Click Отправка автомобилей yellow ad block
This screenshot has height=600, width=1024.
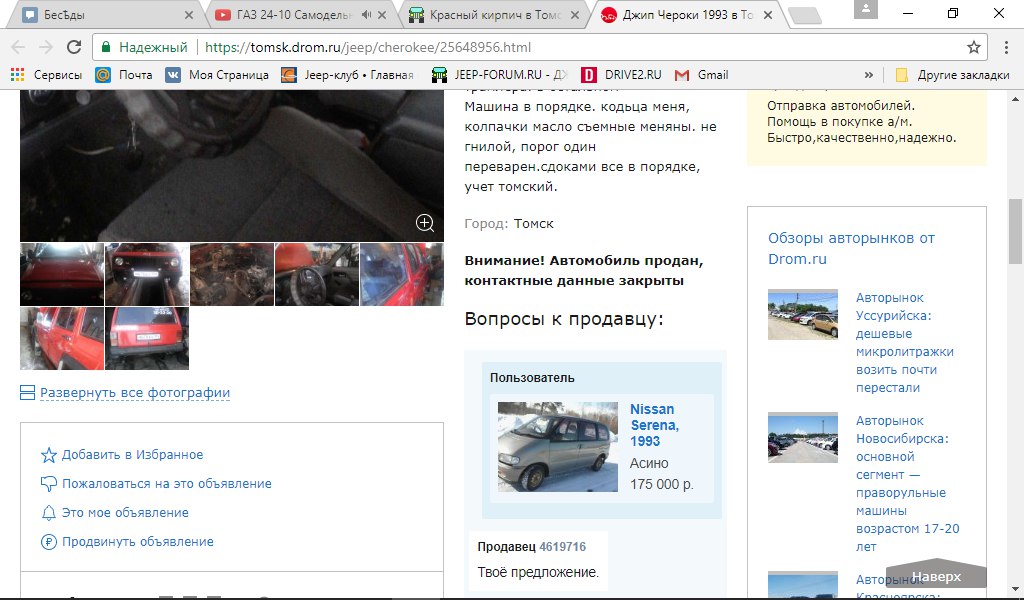click(x=867, y=128)
